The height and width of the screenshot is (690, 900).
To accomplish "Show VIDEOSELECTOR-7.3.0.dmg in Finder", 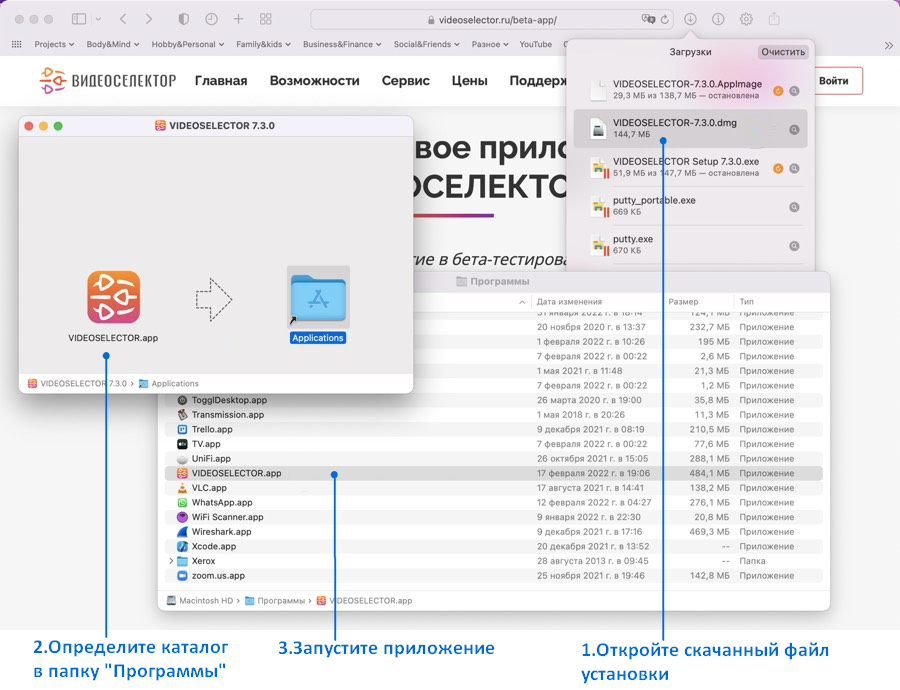I will (x=794, y=130).
